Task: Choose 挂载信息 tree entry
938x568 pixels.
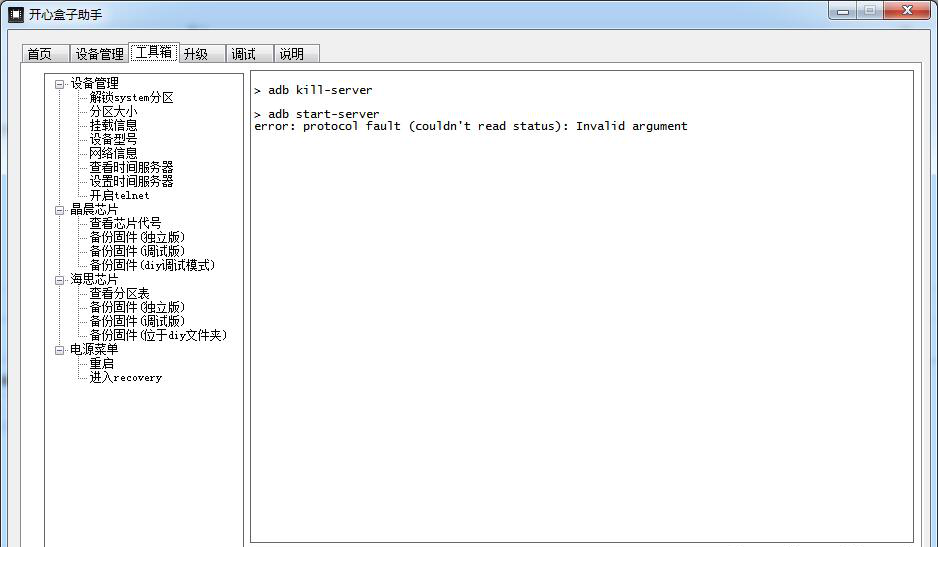Action: click(x=113, y=125)
